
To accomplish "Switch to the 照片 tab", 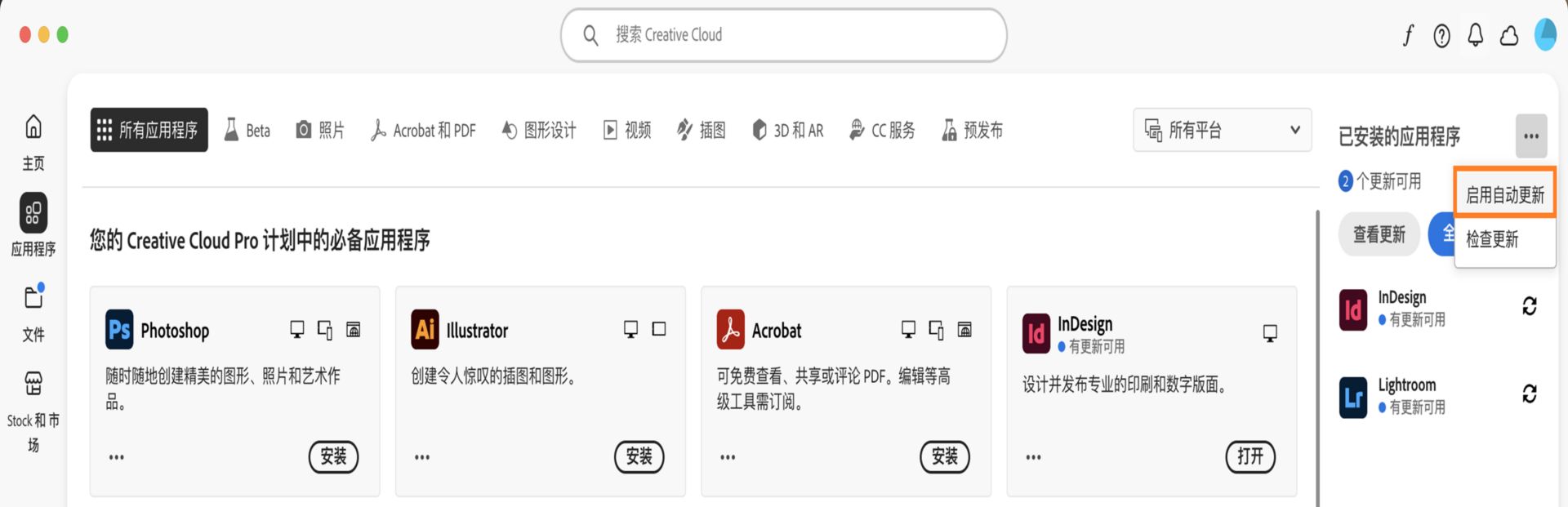I will pos(320,130).
